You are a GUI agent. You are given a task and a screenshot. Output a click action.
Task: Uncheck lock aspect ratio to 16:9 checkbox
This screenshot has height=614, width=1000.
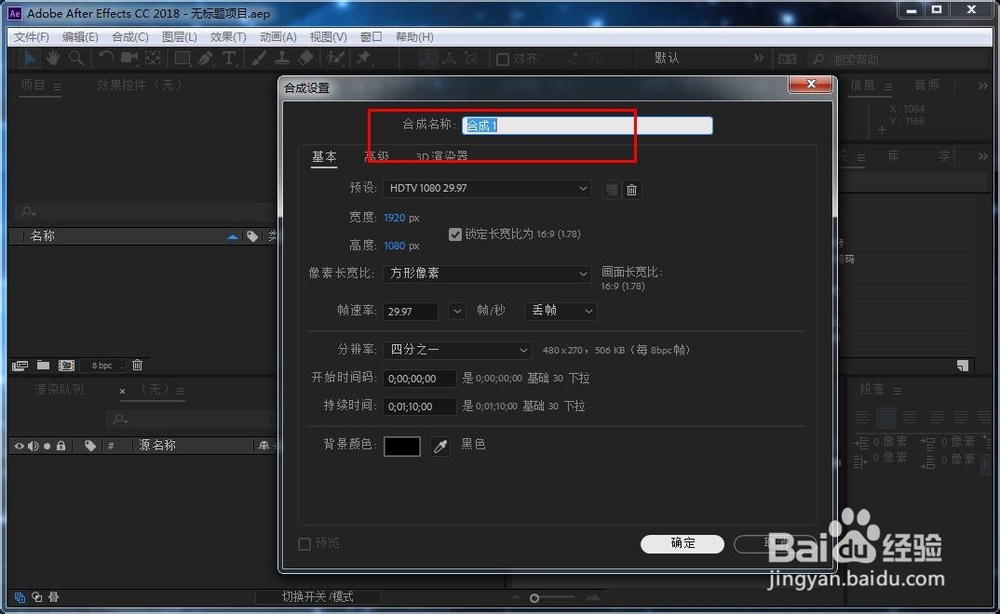(x=455, y=235)
